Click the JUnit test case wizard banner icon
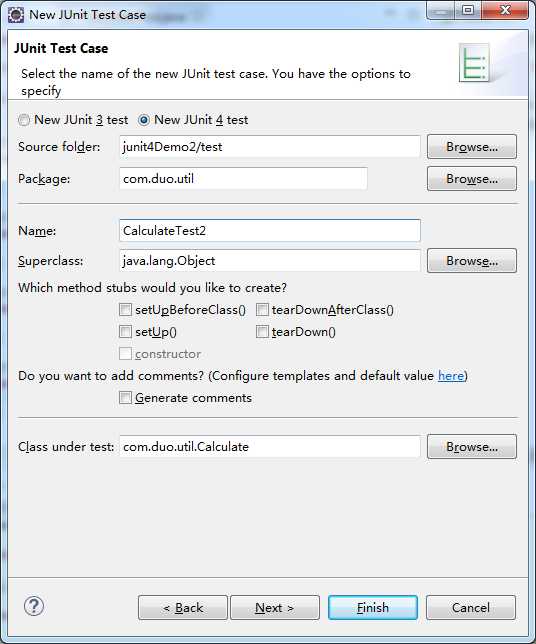 pos(474,63)
